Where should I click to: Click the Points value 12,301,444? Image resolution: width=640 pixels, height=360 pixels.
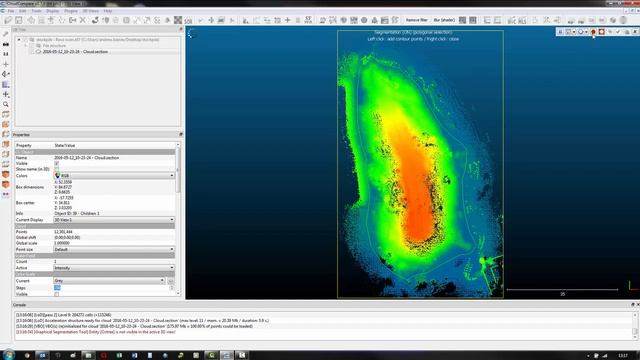[63, 232]
